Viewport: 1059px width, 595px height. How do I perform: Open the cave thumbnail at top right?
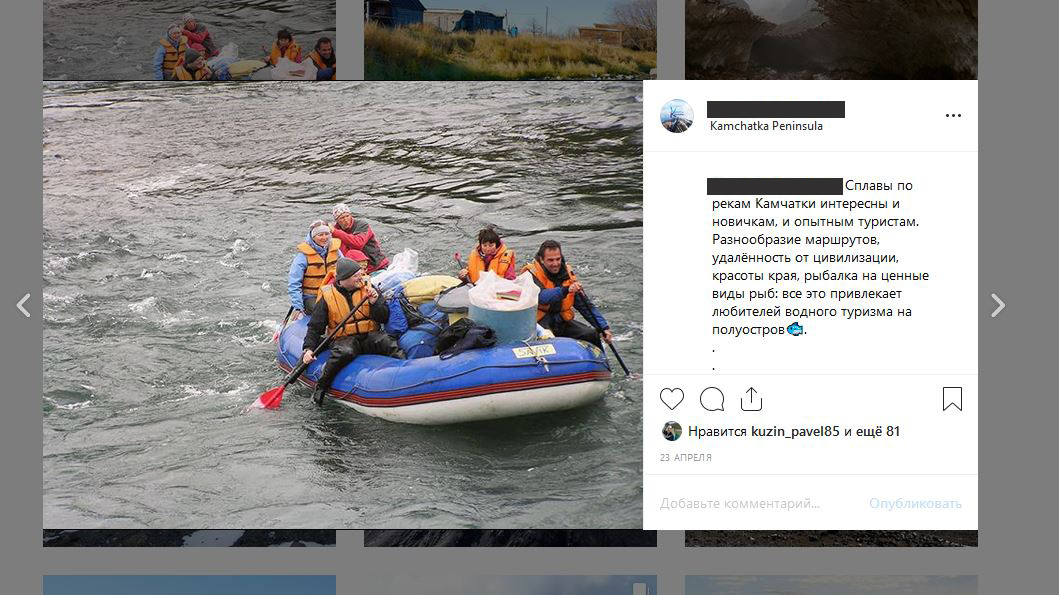(831, 40)
